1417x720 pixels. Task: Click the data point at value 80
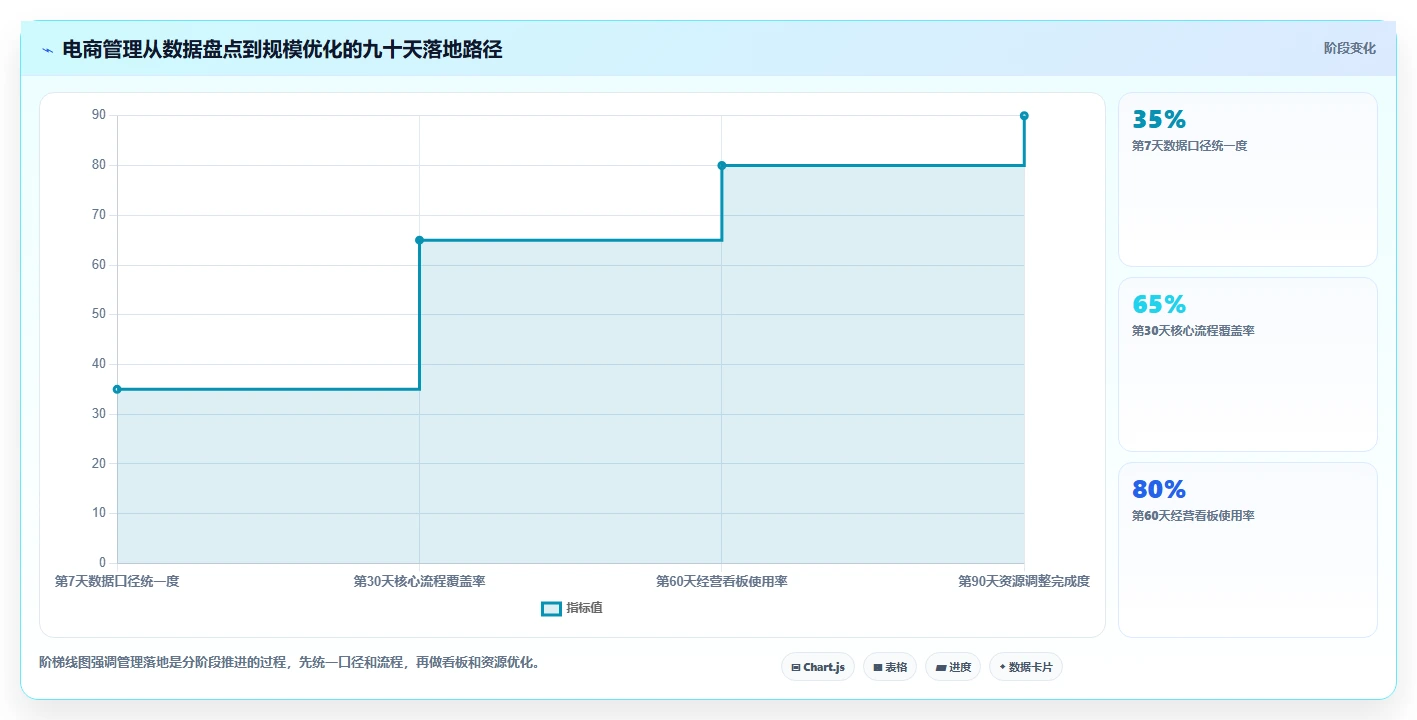[x=722, y=165]
